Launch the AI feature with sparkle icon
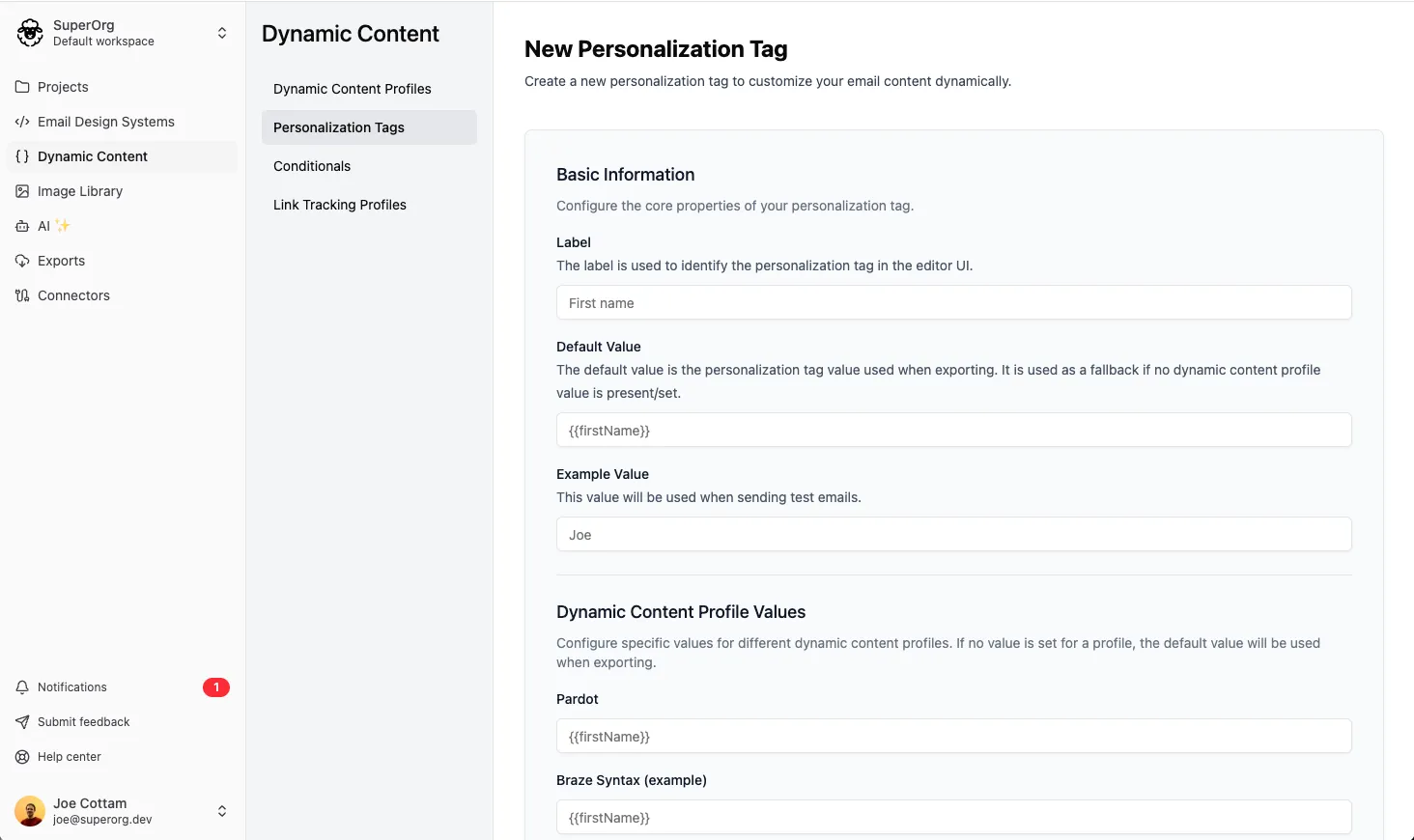This screenshot has height=840, width=1414. (45, 226)
